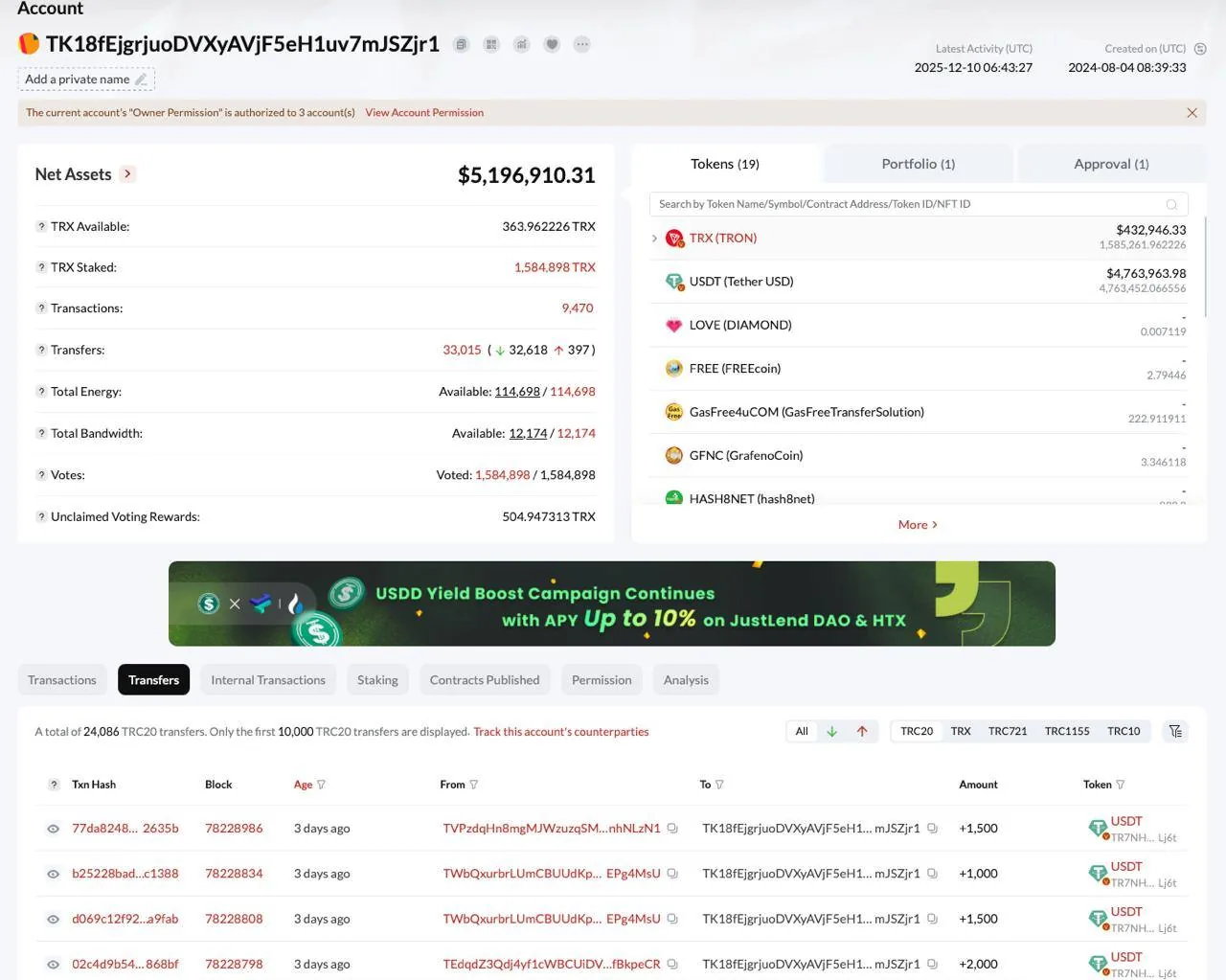Add a private name to this account
The image size is (1226, 980).
pos(86,80)
